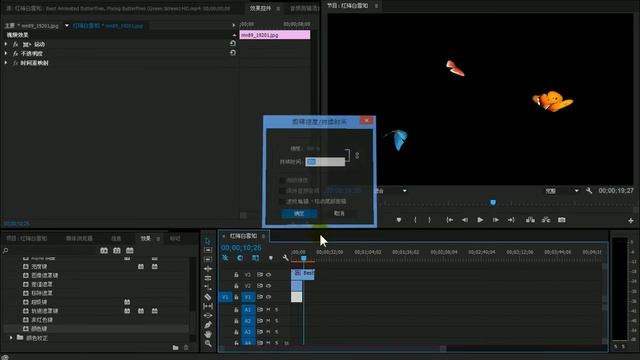
Task: Select the Hand tool
Action: pyautogui.click(x=208, y=334)
